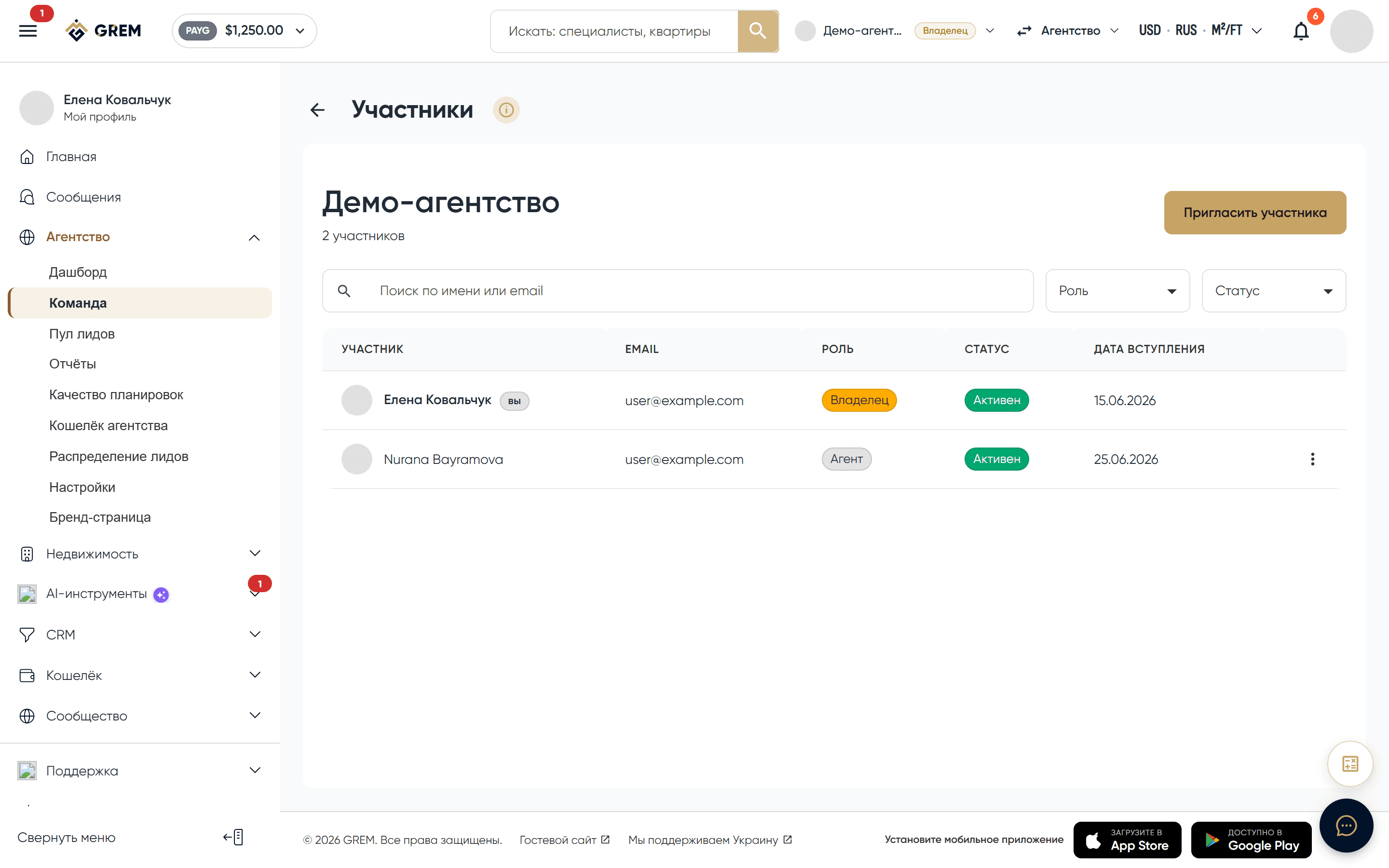Expand the Сообщество section

(255, 715)
